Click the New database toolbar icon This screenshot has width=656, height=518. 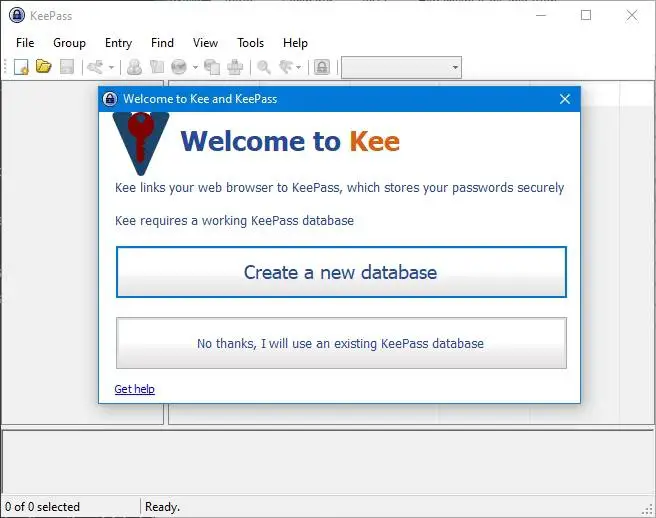(x=21, y=67)
